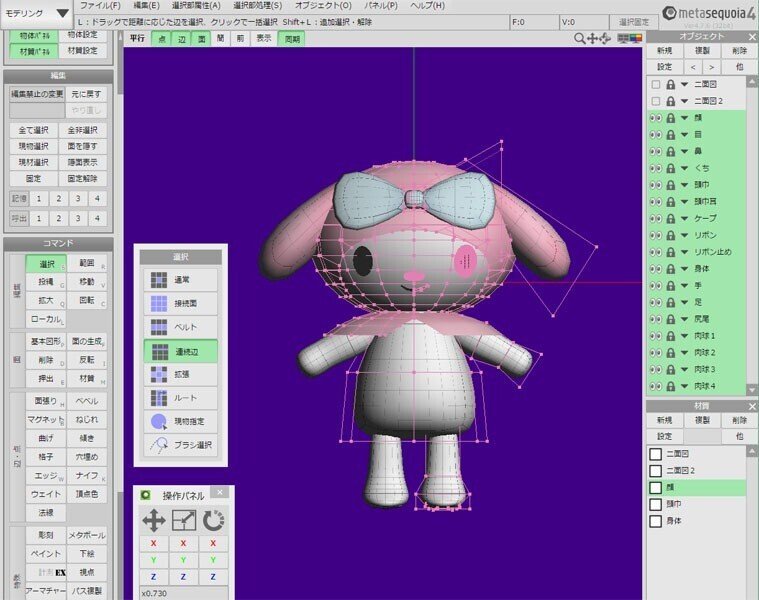This screenshot has height=600, width=759.
Task: Click 複製 in the オブジェクト panel
Action: click(702, 51)
